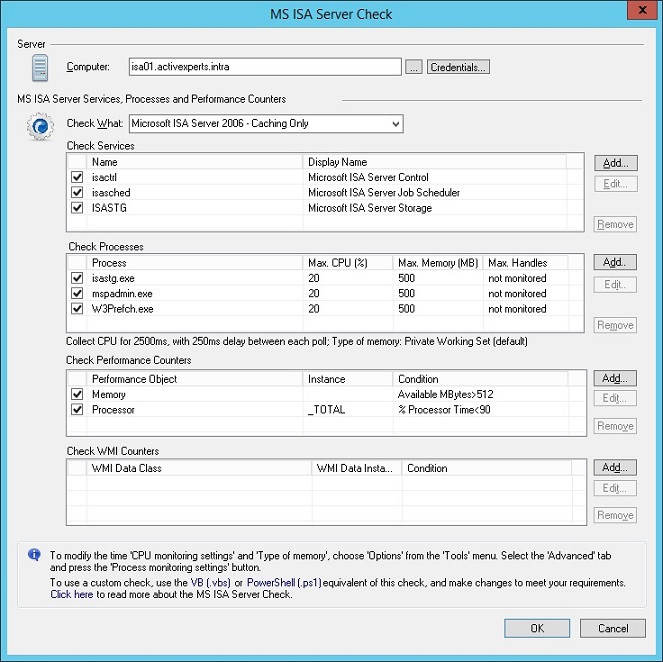Click Add in Check Services section
This screenshot has width=663, height=662.
(615, 163)
